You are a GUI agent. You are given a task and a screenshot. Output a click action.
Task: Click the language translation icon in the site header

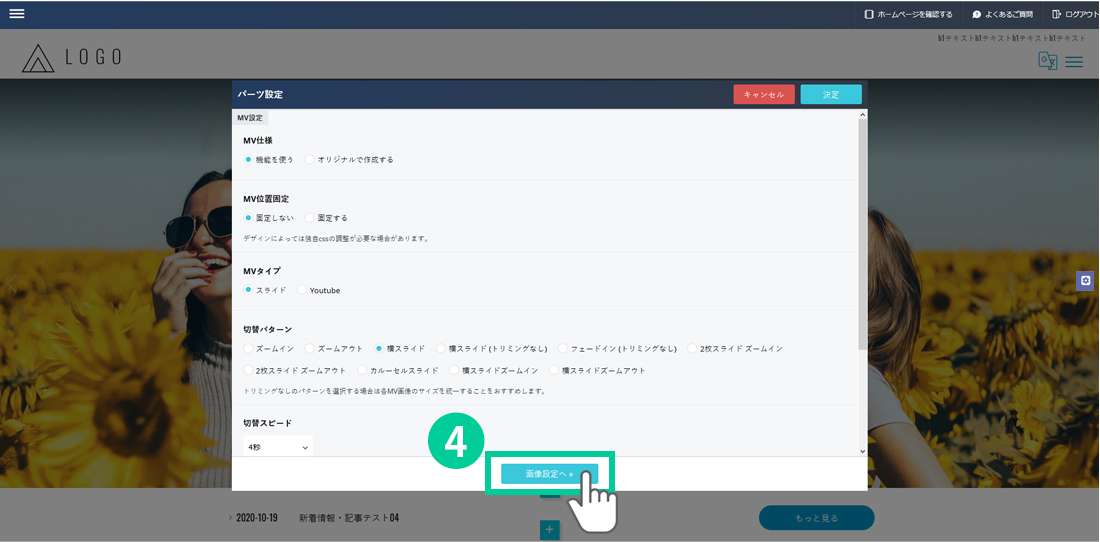[1047, 61]
